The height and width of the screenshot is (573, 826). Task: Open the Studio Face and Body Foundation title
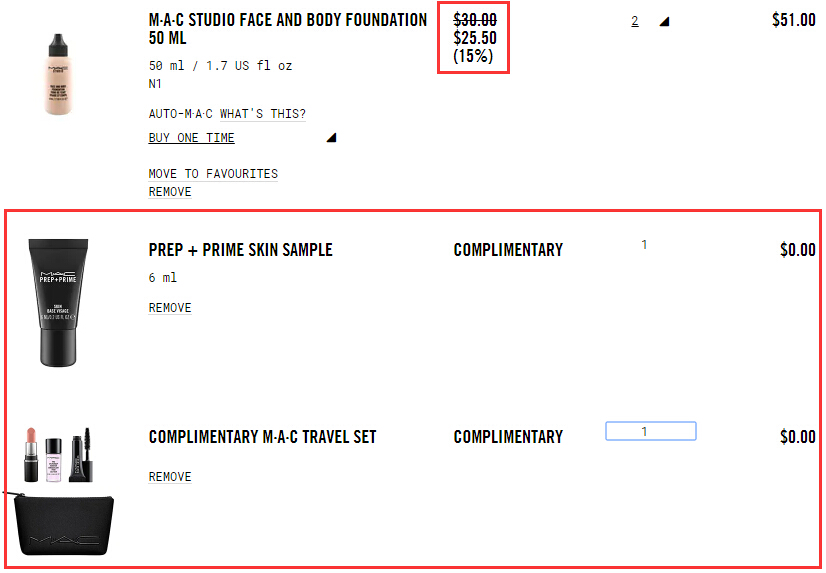(288, 29)
